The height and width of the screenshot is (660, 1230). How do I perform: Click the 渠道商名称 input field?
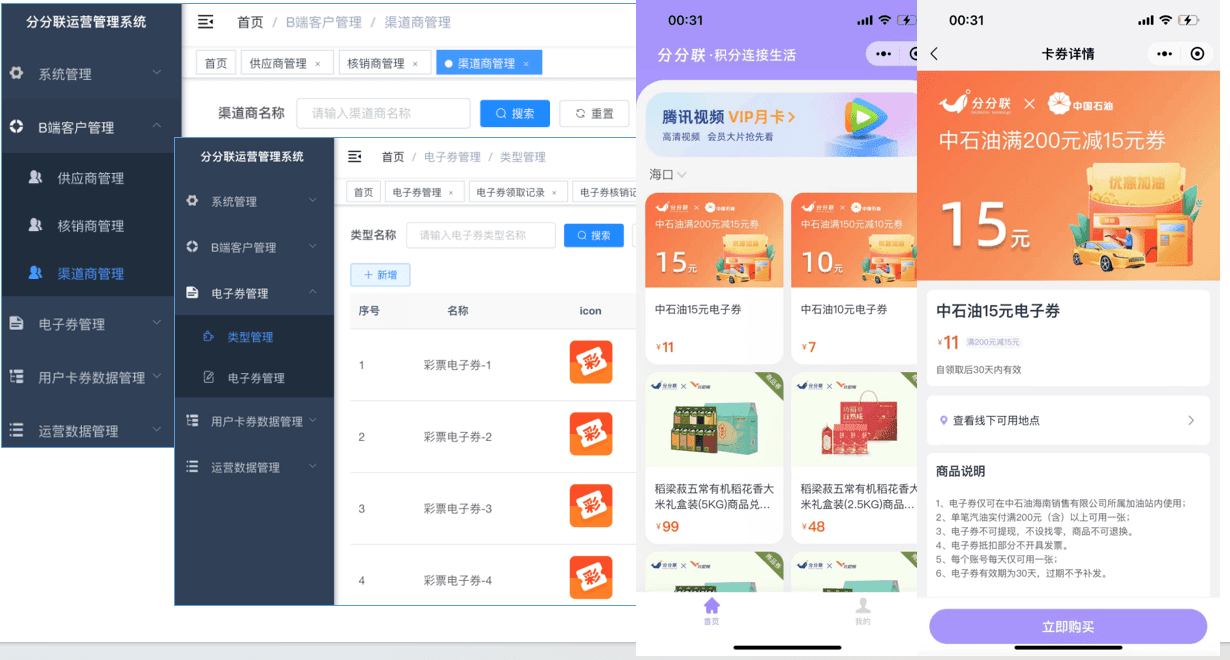click(383, 114)
